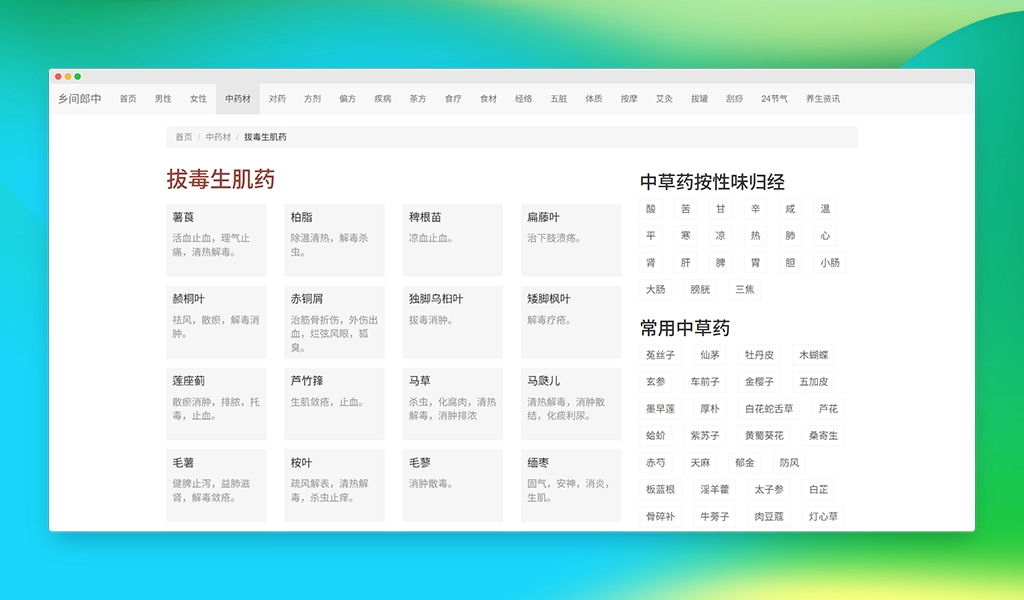Click the active 中药材 navigation tab
Screen dimensions: 1024x600
click(238, 99)
